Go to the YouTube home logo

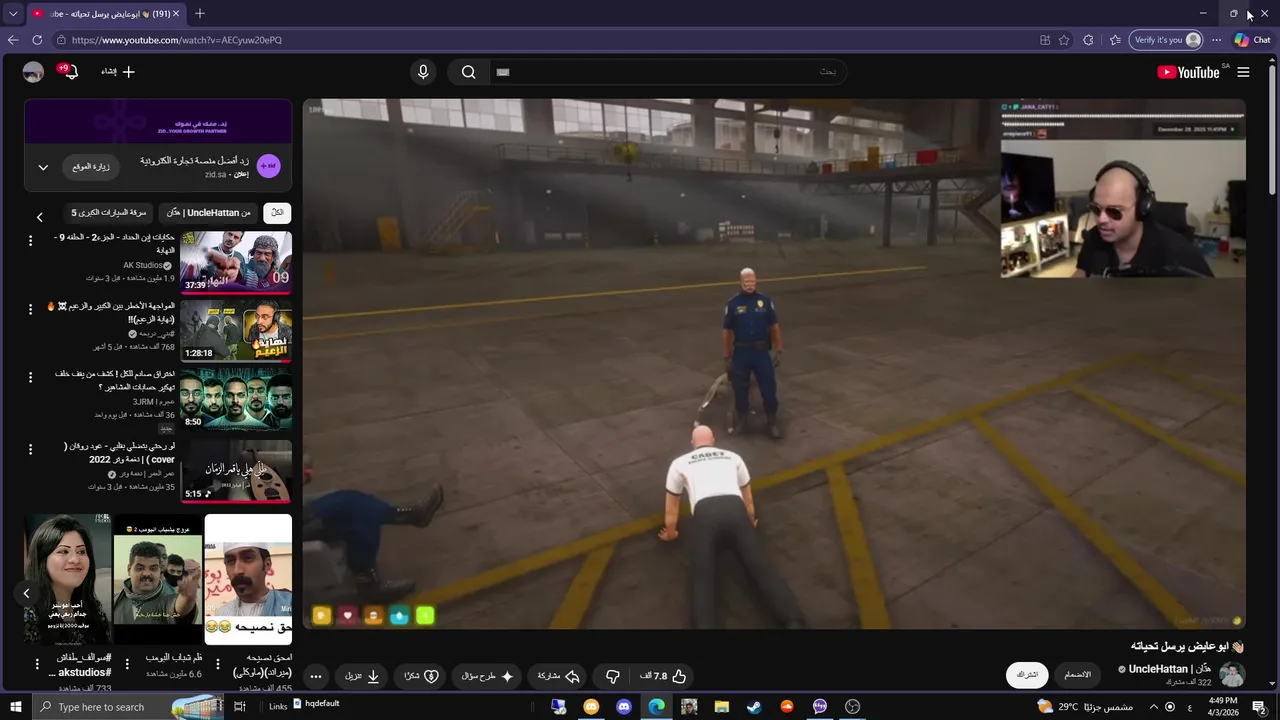(x=1189, y=72)
